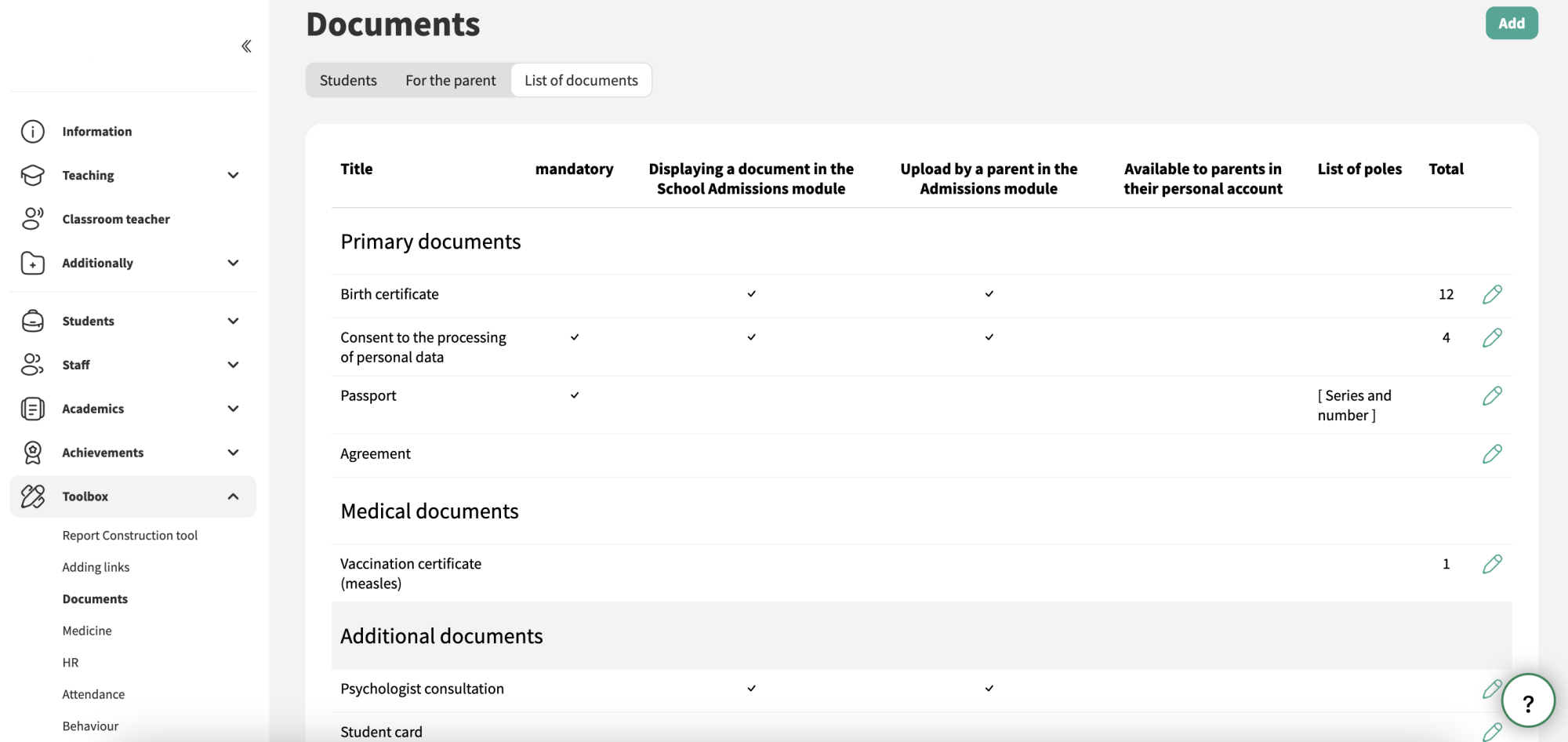Viewport: 1568px width, 742px height.
Task: Open Attendance in Toolbox submenu
Action: coord(93,694)
